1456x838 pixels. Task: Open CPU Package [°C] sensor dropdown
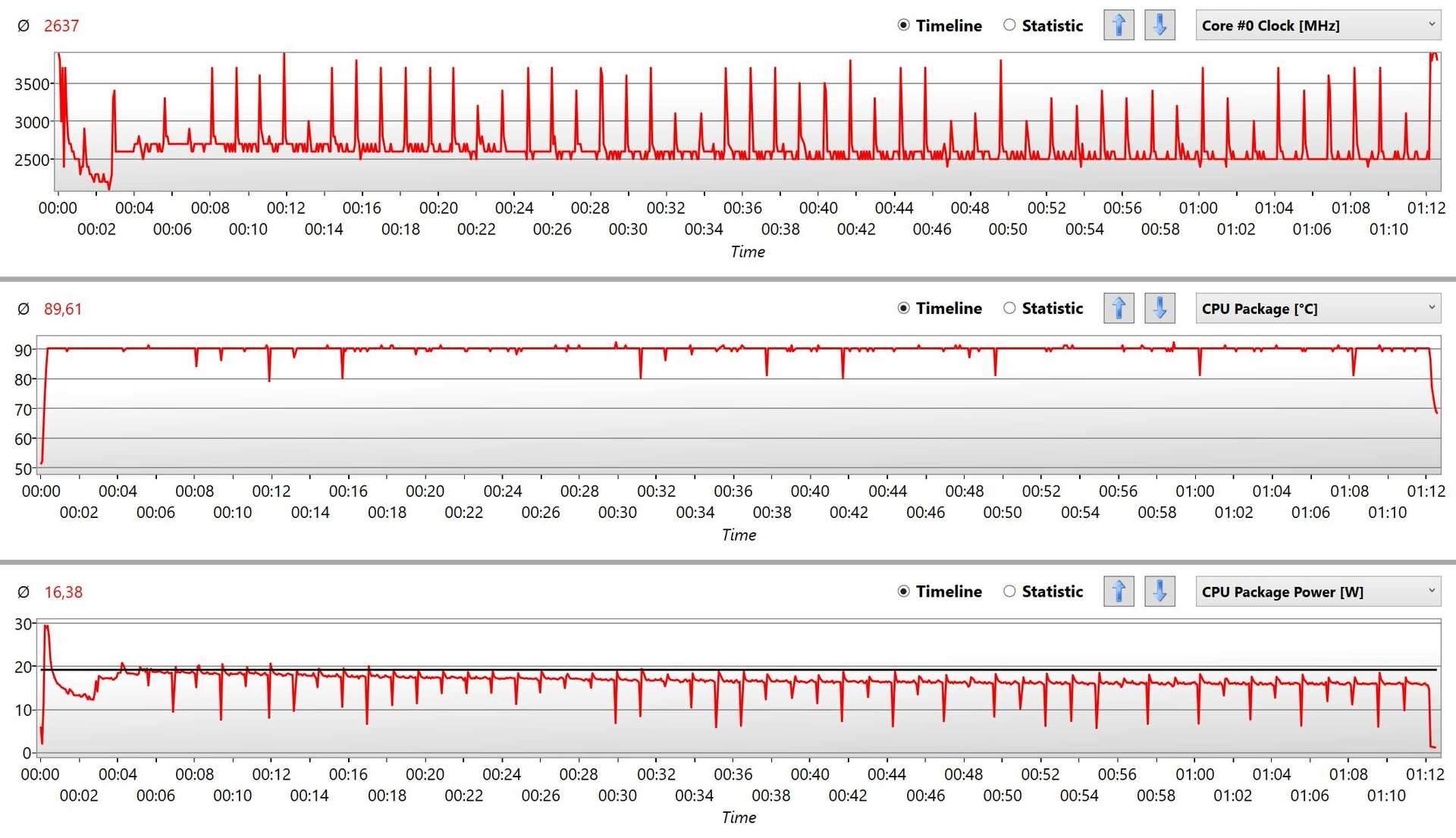pos(1318,308)
